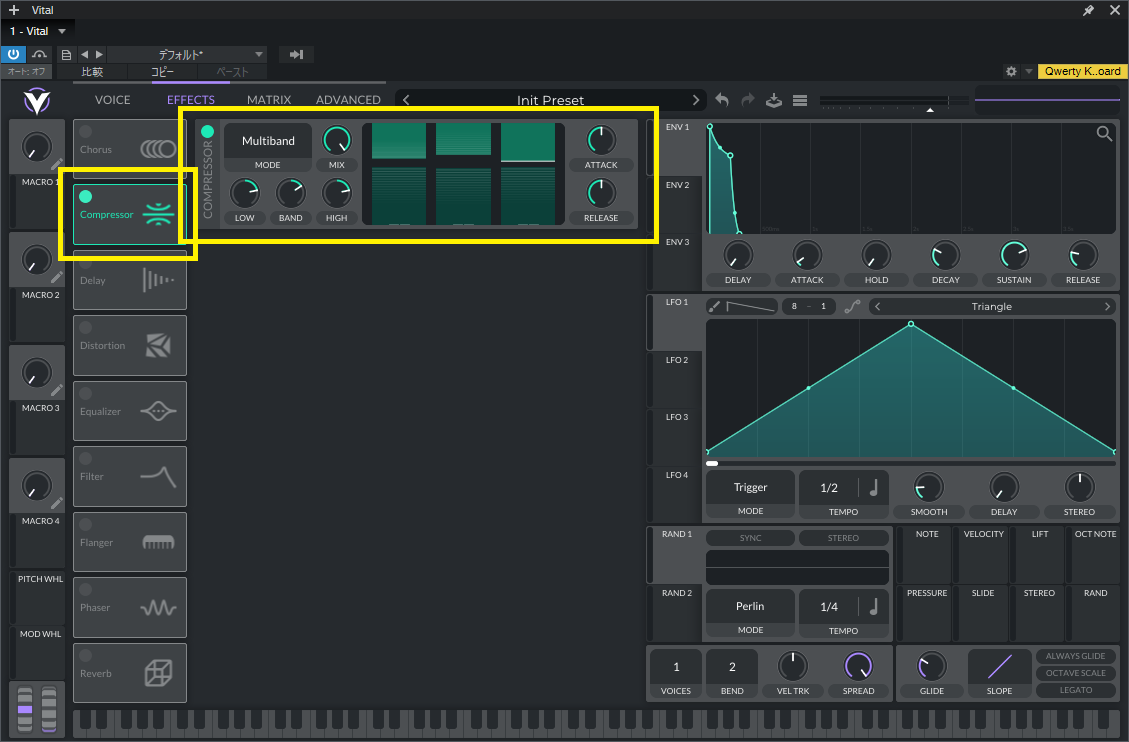Click the Vital logo icon
This screenshot has height=742, width=1129.
coord(37,101)
